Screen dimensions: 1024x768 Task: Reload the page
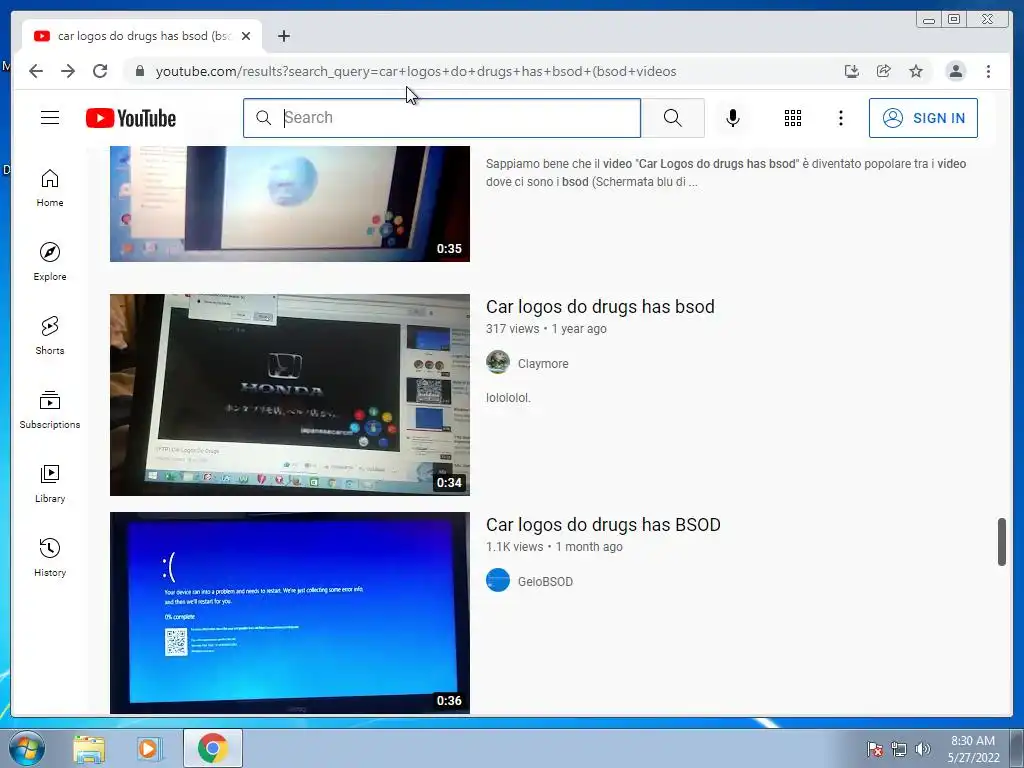click(x=100, y=71)
